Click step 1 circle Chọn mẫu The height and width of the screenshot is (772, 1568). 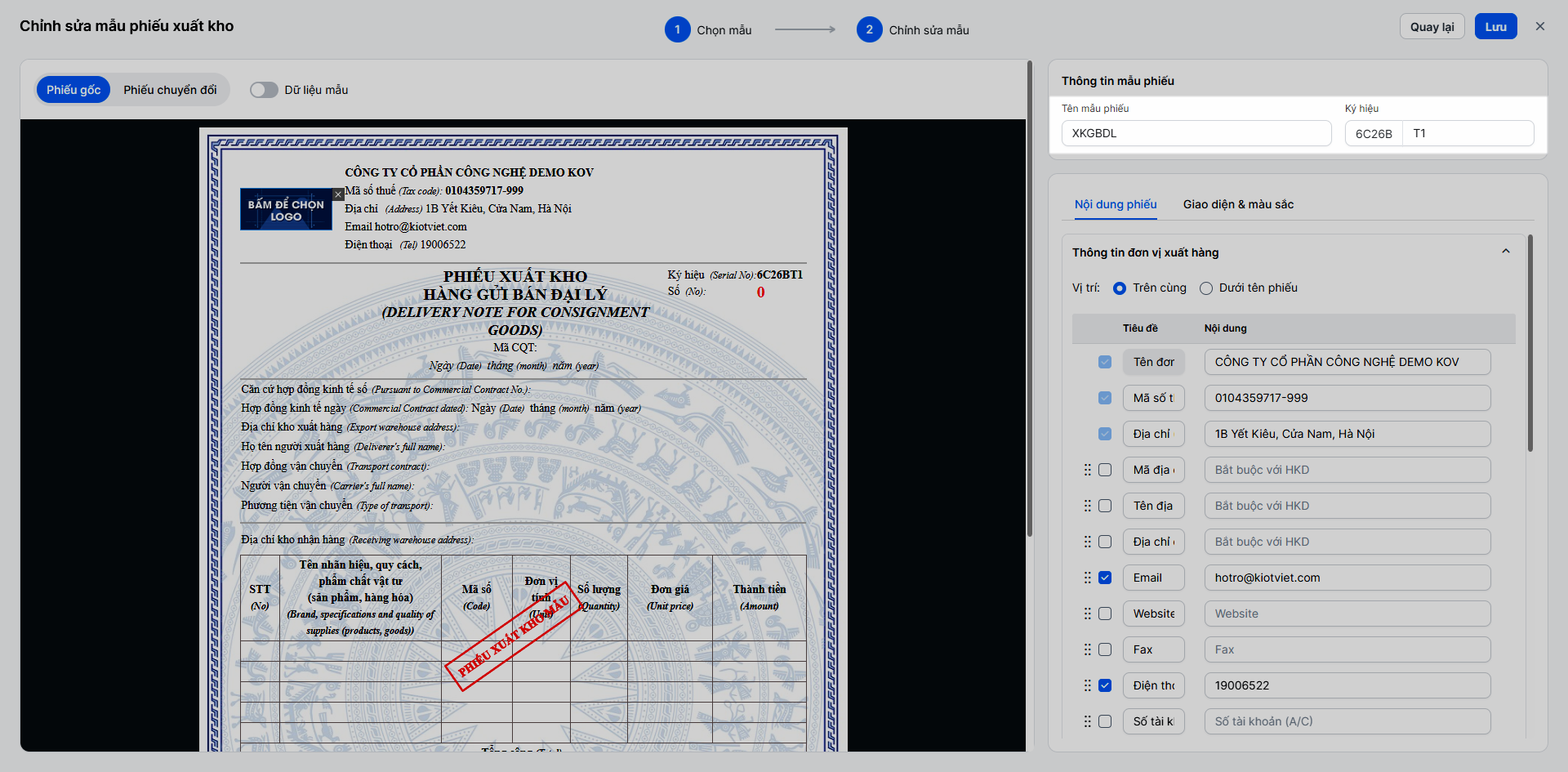pyautogui.click(x=677, y=29)
